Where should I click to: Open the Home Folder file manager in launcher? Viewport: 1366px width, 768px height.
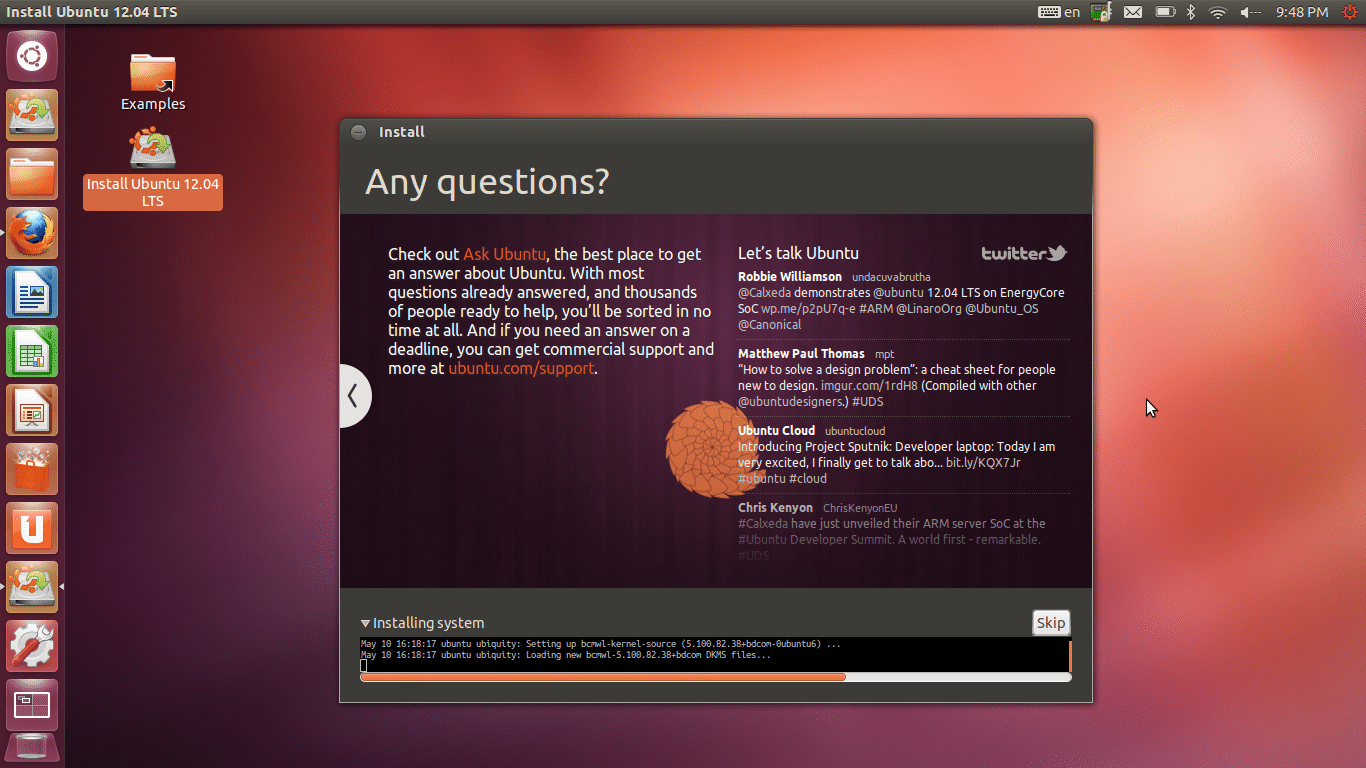(x=33, y=174)
